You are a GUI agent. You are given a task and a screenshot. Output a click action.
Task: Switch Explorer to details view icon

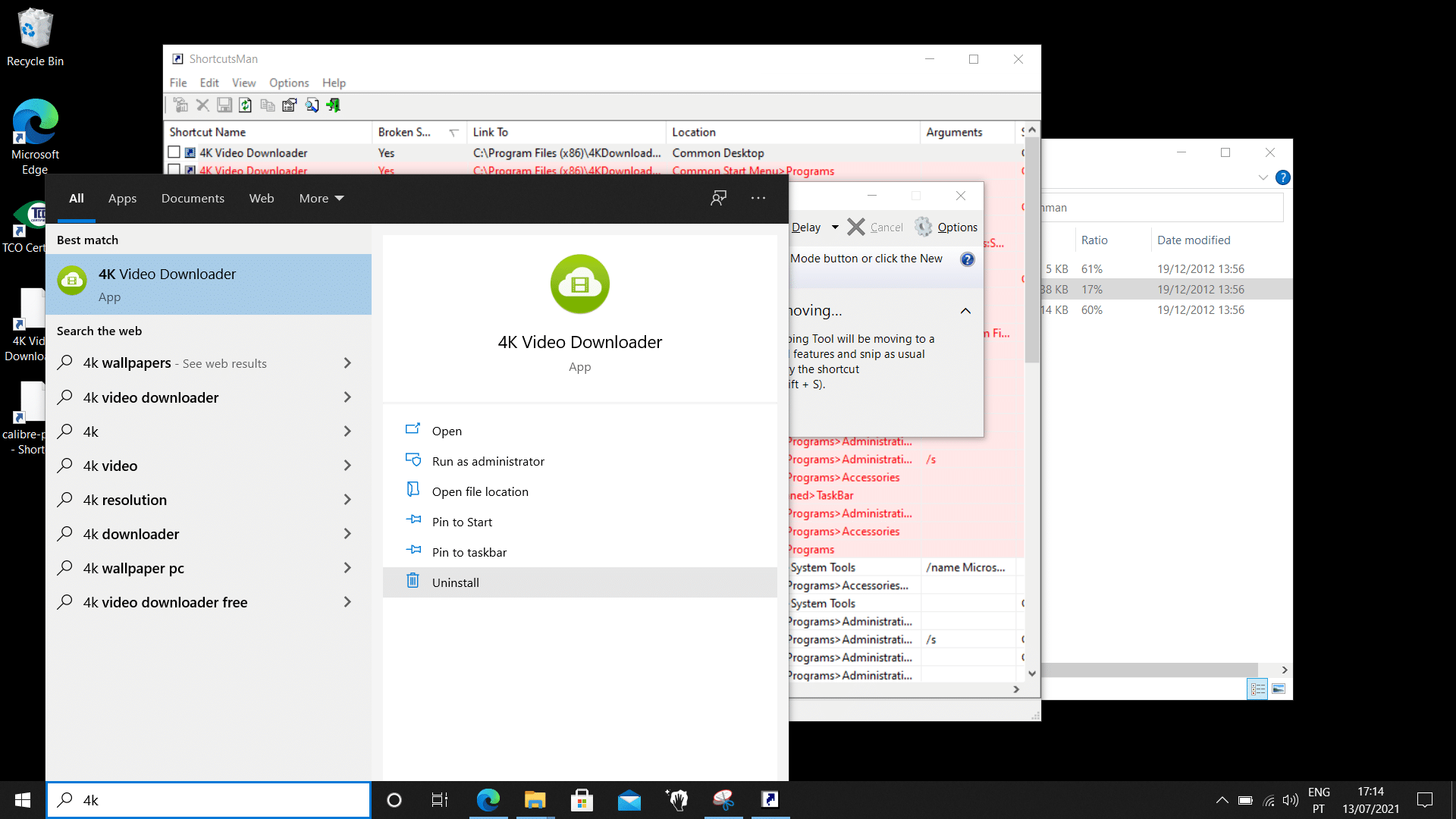(x=1258, y=689)
